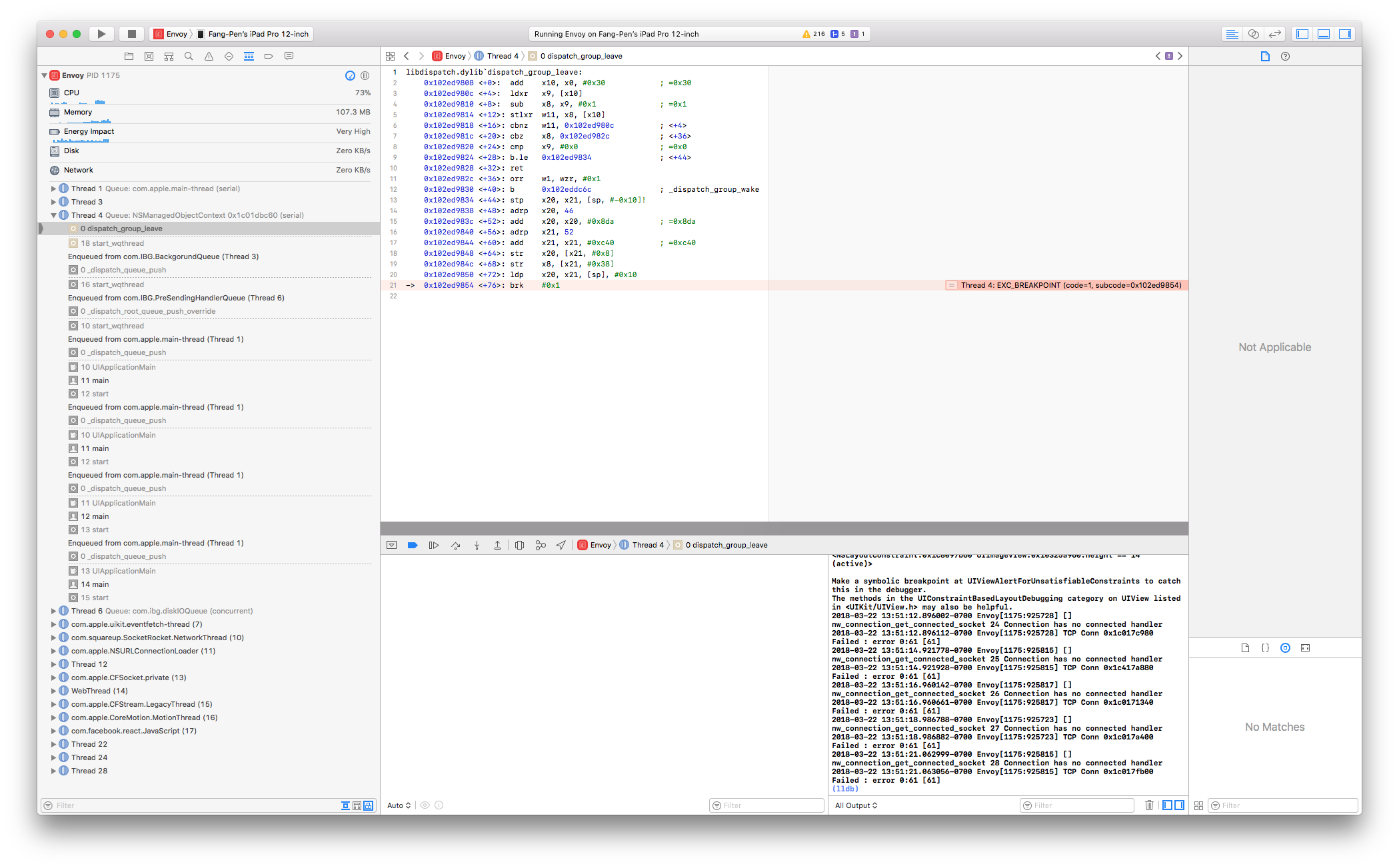
Task: Expand Thread 6 Queue com.ibg.diskIOQueue
Action: click(x=54, y=611)
